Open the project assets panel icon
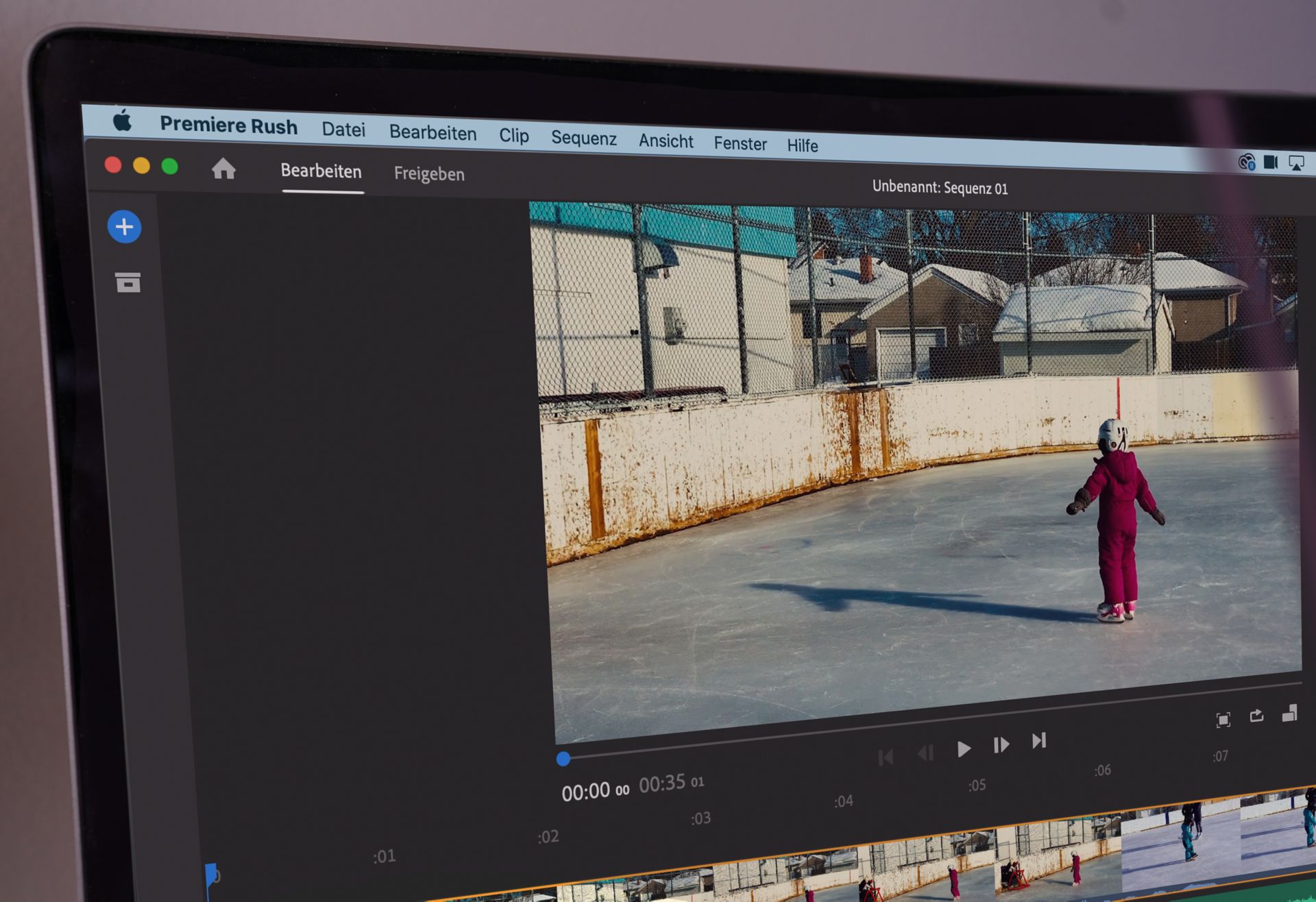Viewport: 1316px width, 902px height. pos(127,282)
